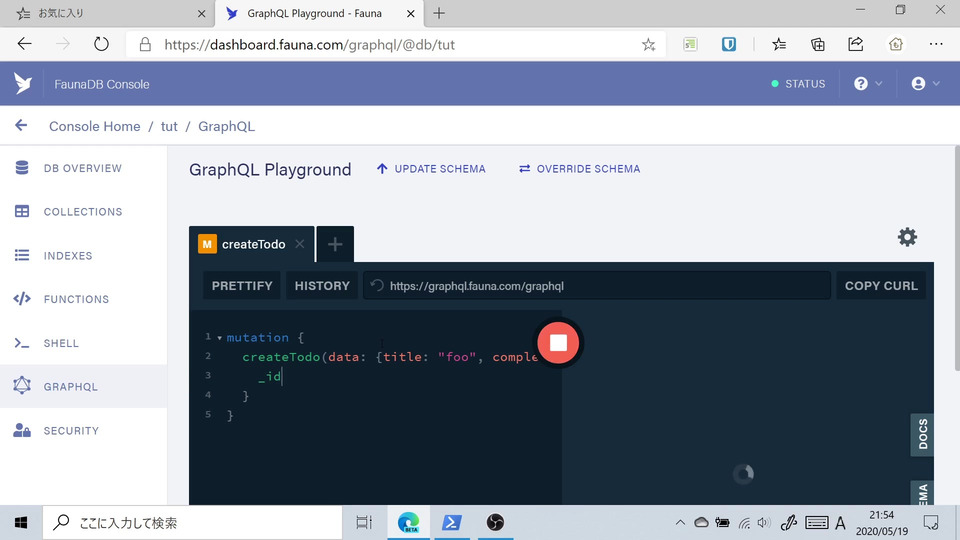Select GraphQL in sidebar
Image resolution: width=960 pixels, height=540 pixels.
[x=83, y=386]
